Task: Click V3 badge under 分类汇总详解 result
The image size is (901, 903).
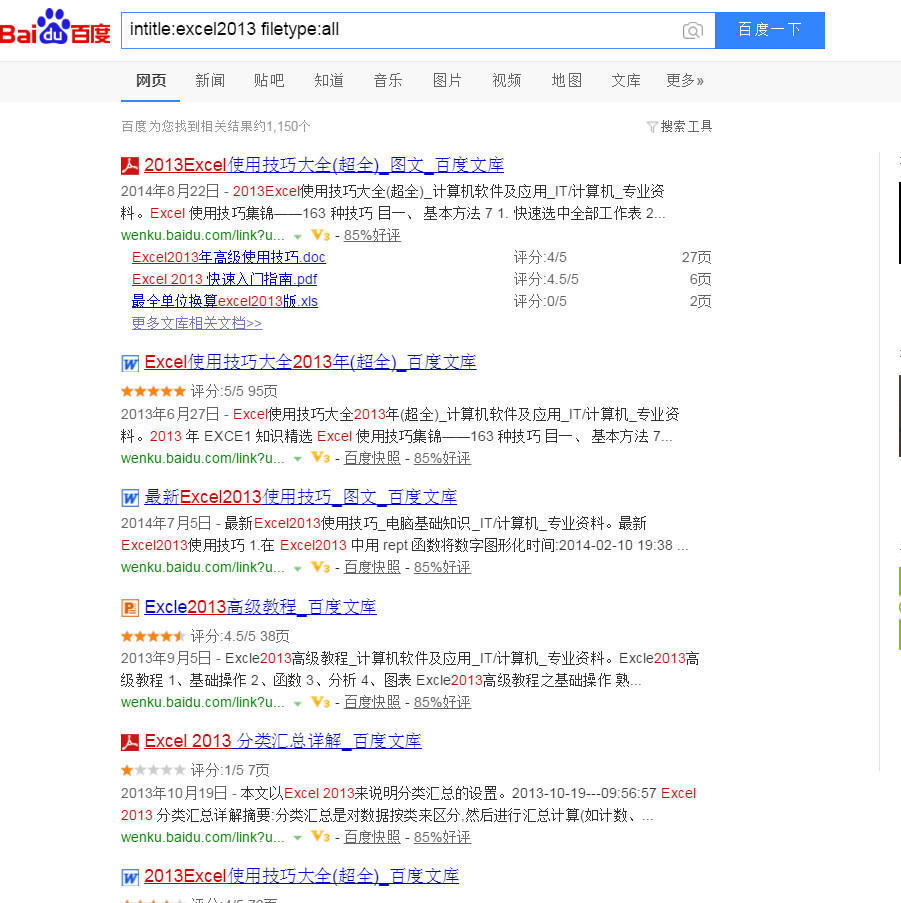Action: click(320, 837)
